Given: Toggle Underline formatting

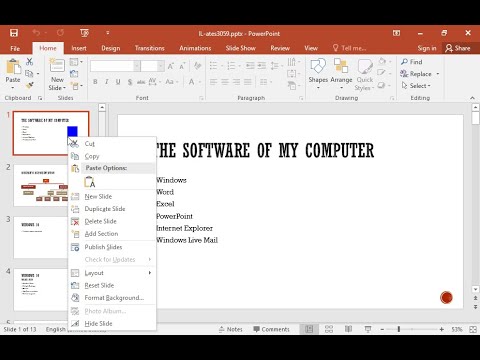Looking at the screenshot, I should coord(118,82).
